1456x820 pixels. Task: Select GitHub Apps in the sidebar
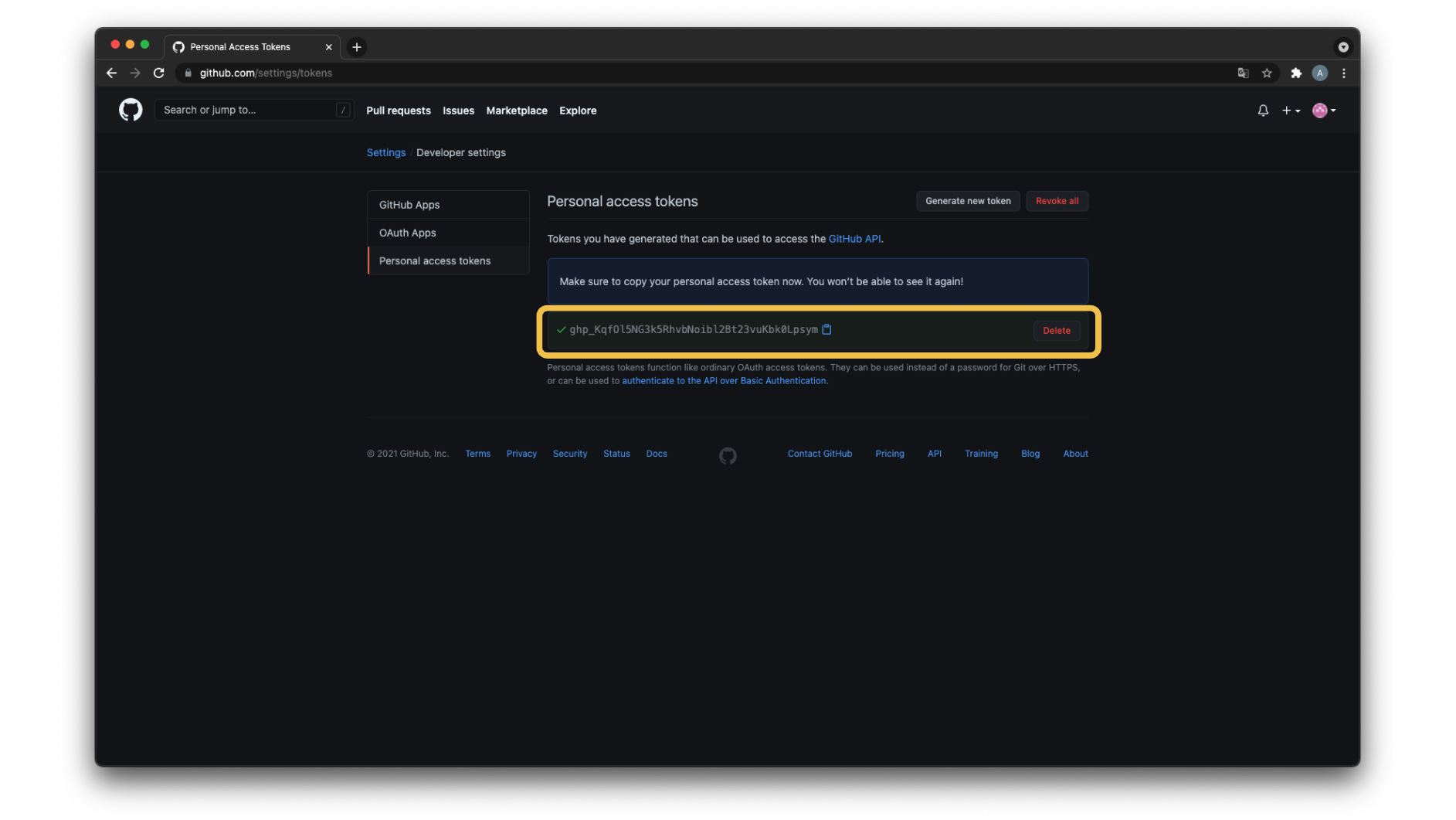pos(449,205)
